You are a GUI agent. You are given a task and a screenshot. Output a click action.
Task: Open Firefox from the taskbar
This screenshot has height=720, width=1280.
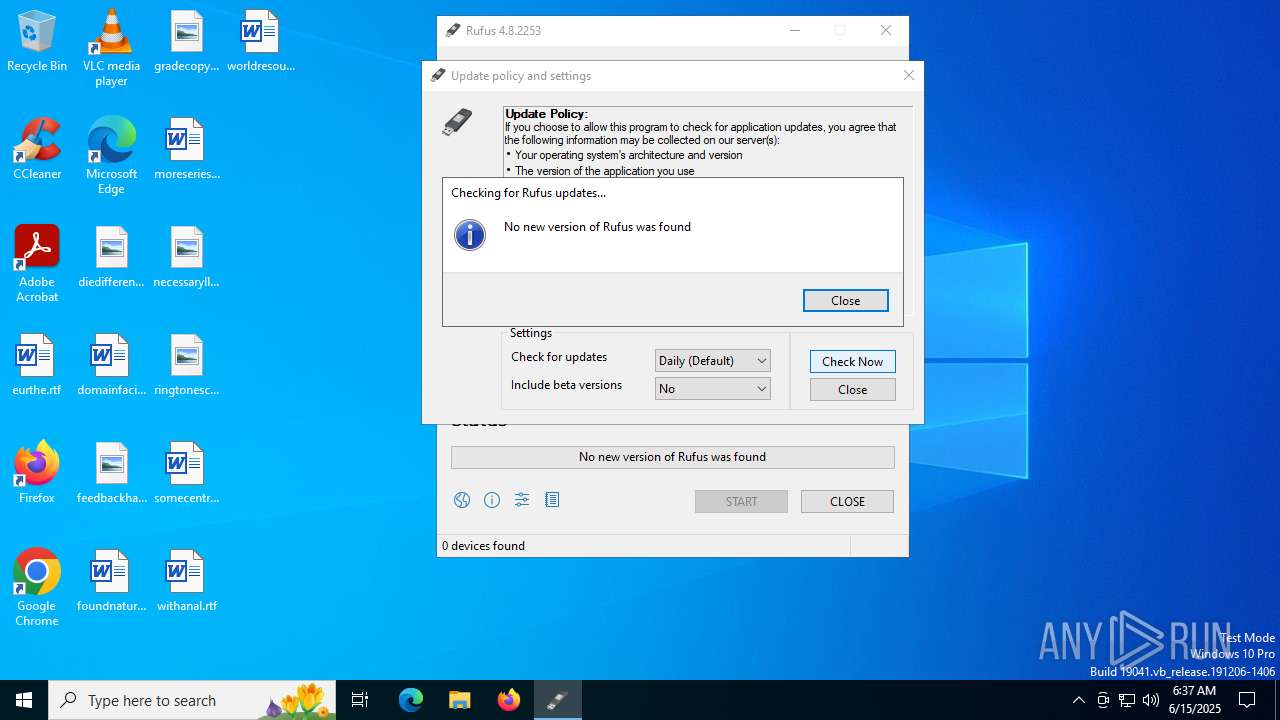[x=508, y=700]
